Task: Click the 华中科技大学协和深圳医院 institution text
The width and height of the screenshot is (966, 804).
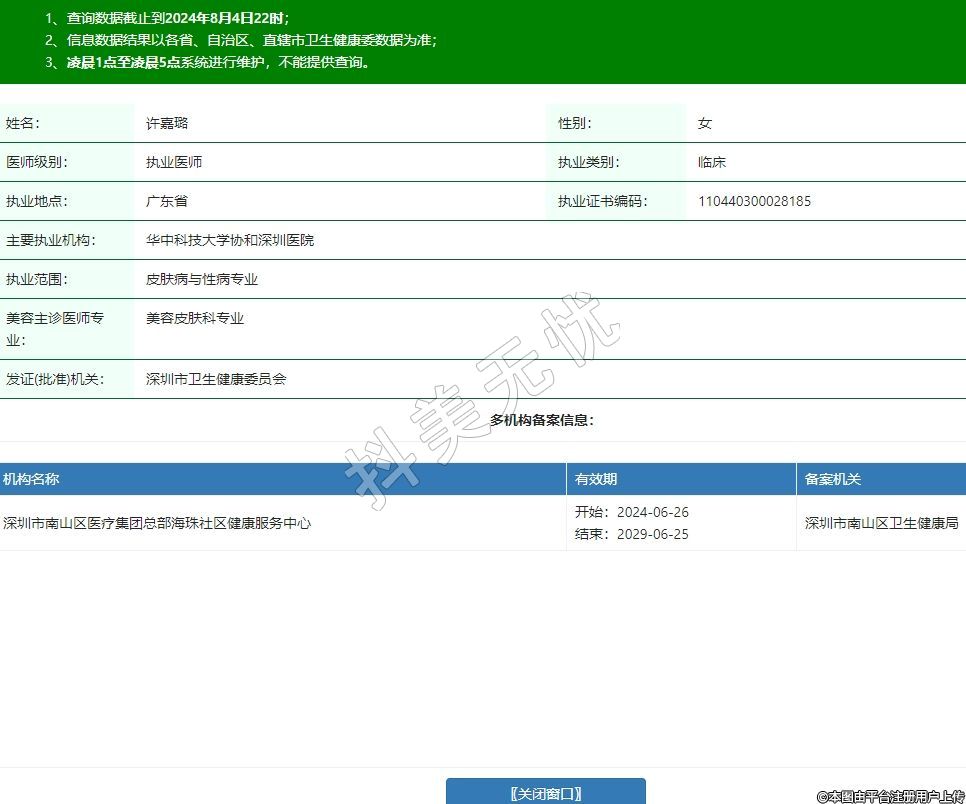Action: 230,240
